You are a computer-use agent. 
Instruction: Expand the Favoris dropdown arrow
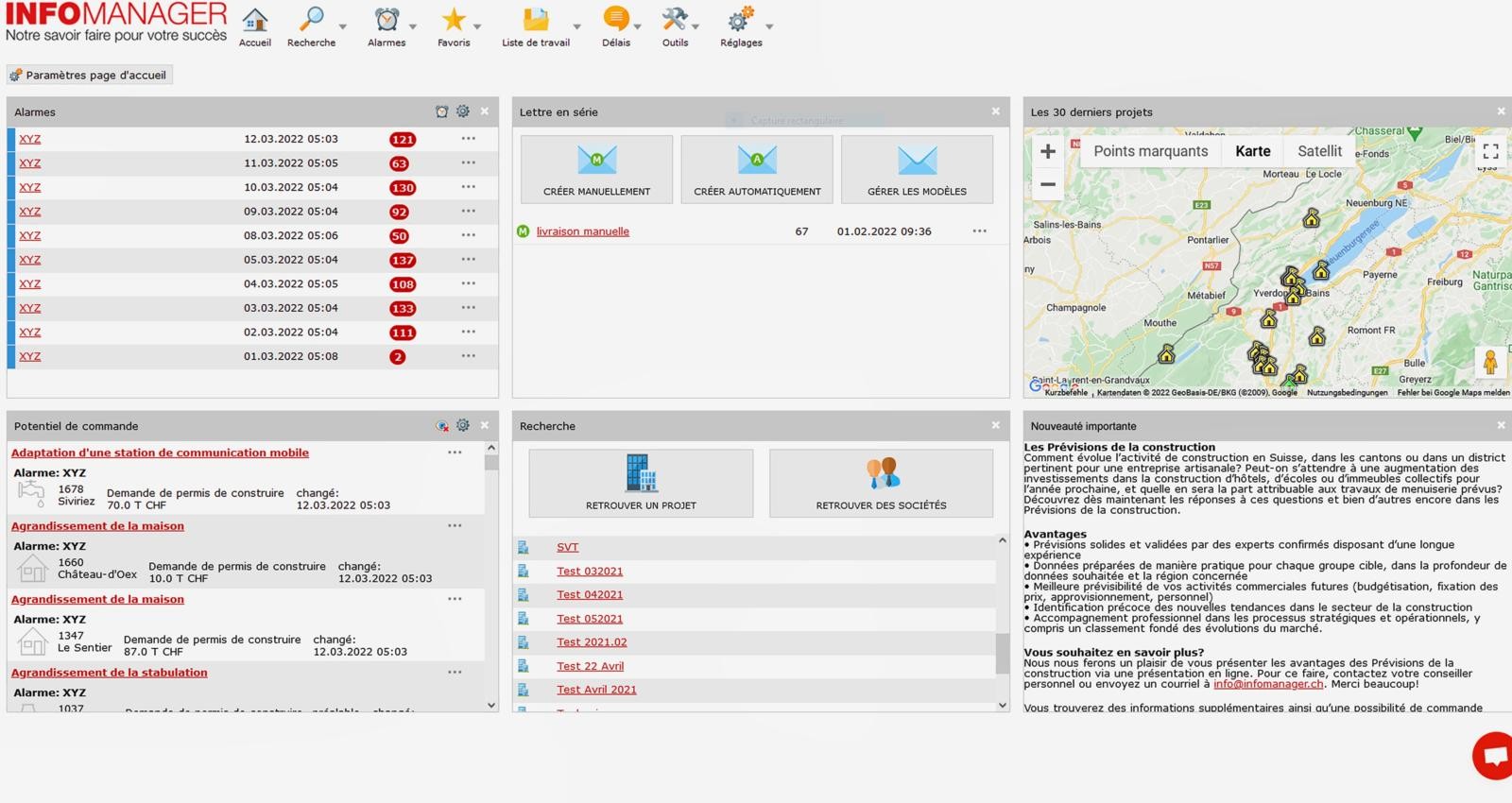(x=477, y=26)
